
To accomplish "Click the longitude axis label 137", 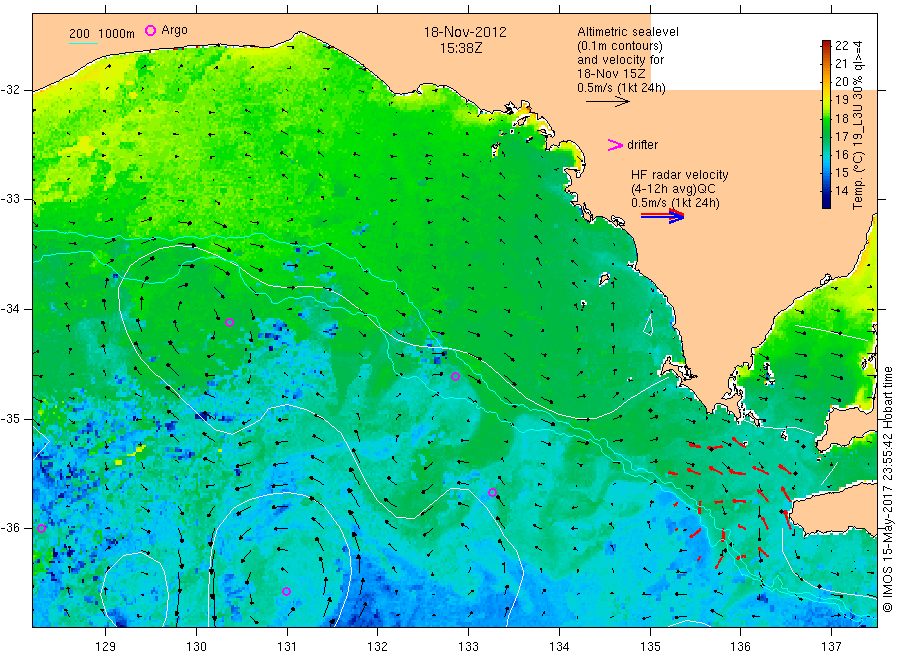I will [831, 646].
